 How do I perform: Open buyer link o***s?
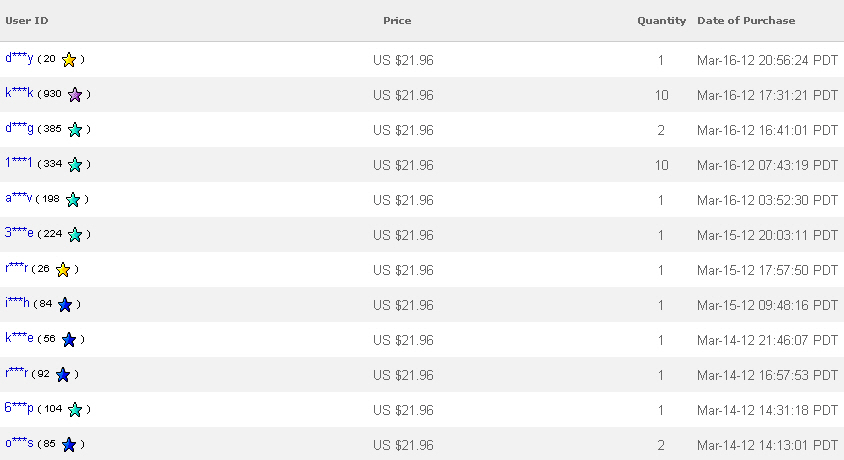click(19, 443)
